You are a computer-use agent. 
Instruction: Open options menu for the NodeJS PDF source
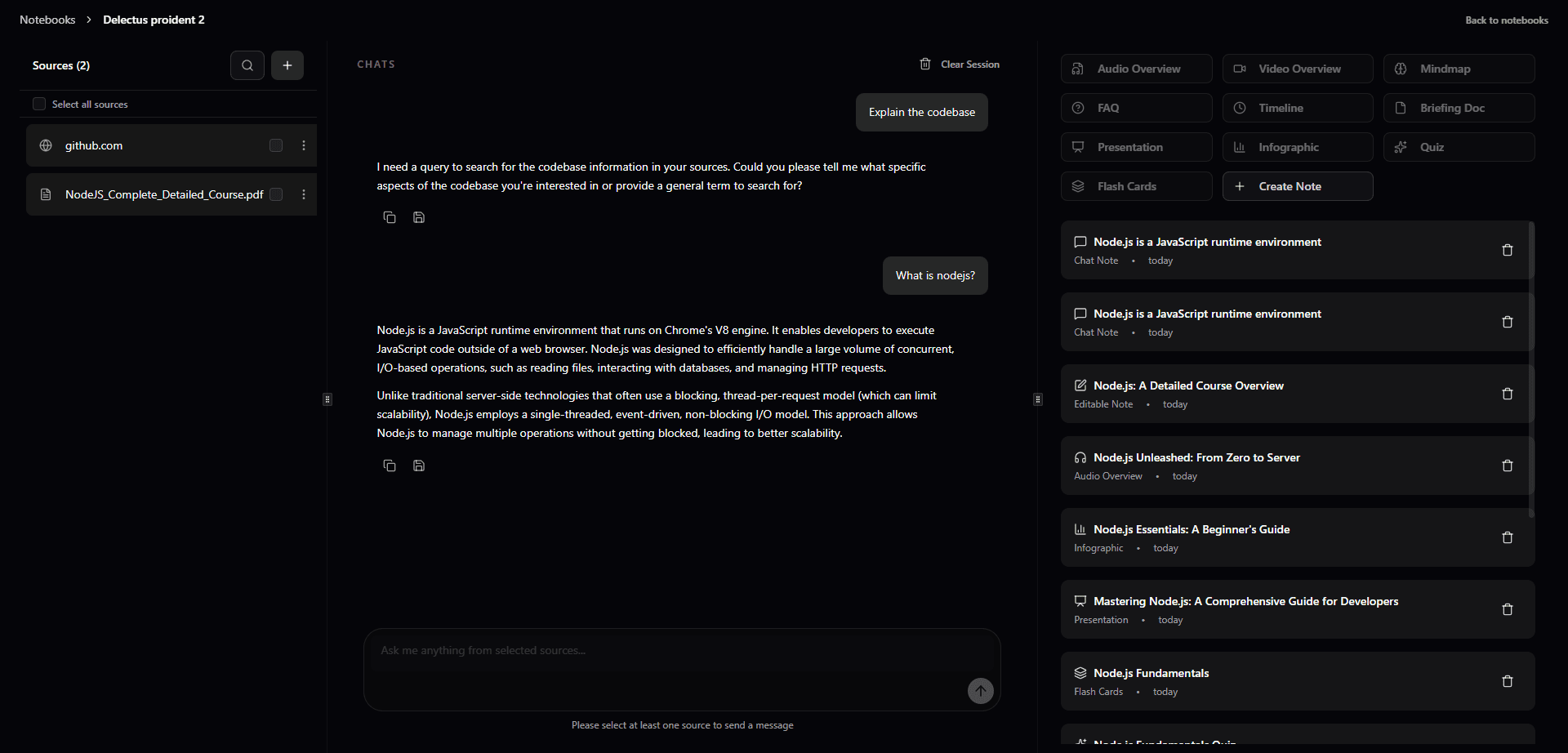pyautogui.click(x=304, y=194)
